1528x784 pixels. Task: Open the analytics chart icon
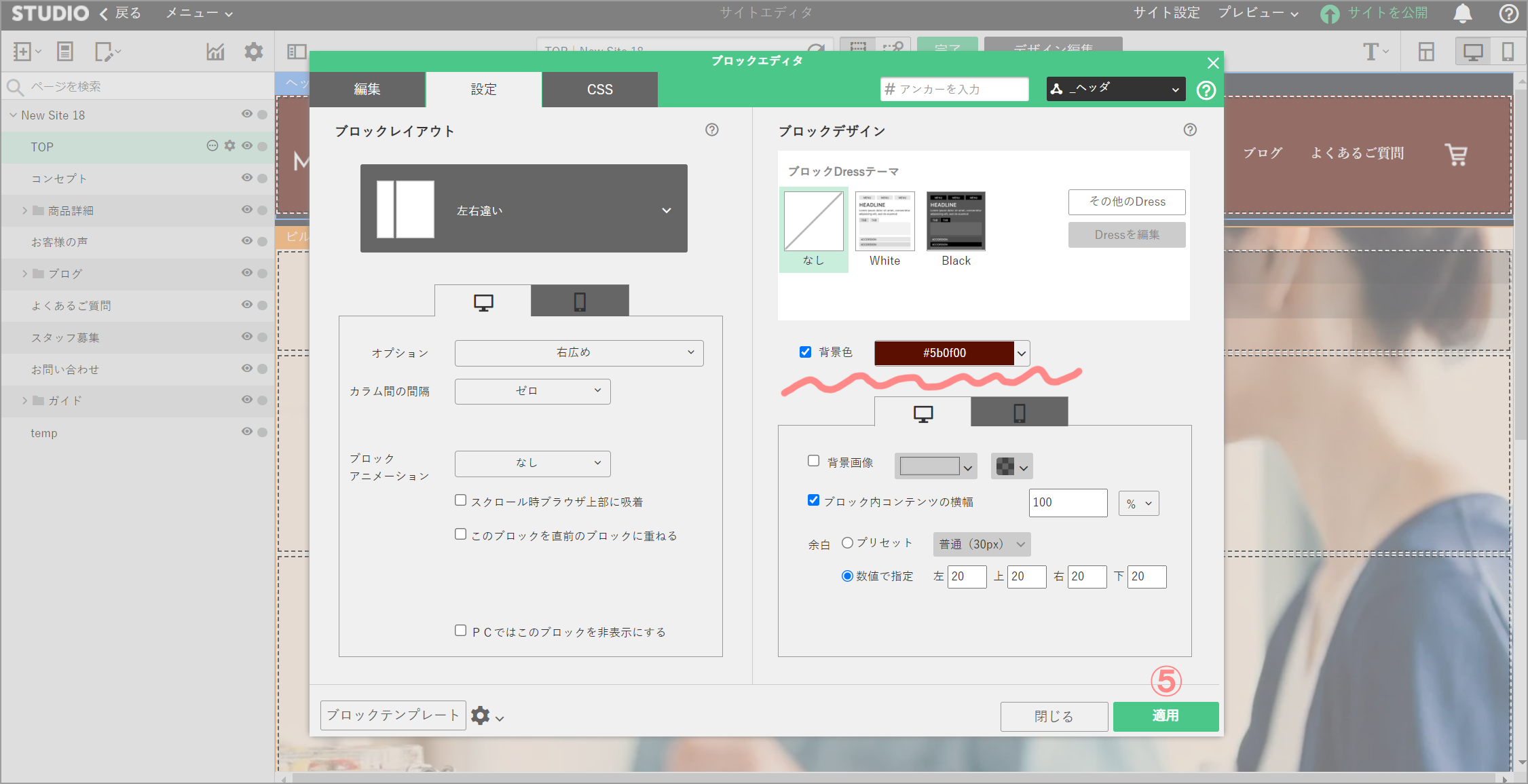(215, 52)
